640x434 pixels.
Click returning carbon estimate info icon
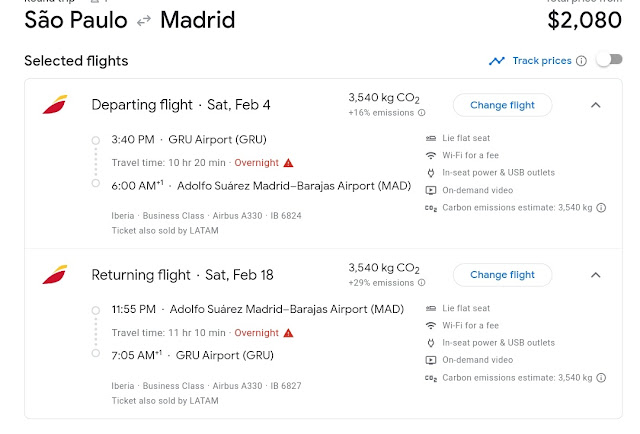tap(601, 378)
